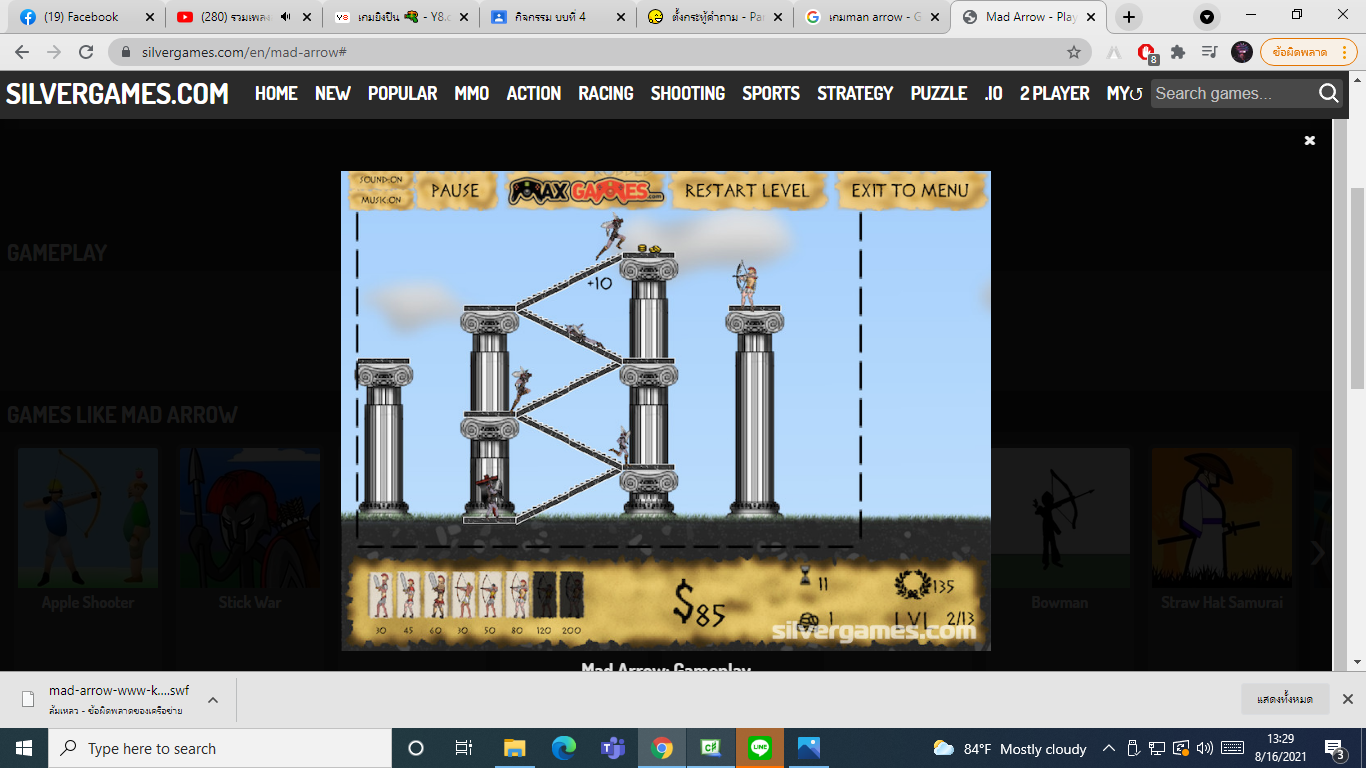Viewport: 1366px width, 768px height.
Task: Open the Photos app on the taskbar
Action: pos(809,748)
